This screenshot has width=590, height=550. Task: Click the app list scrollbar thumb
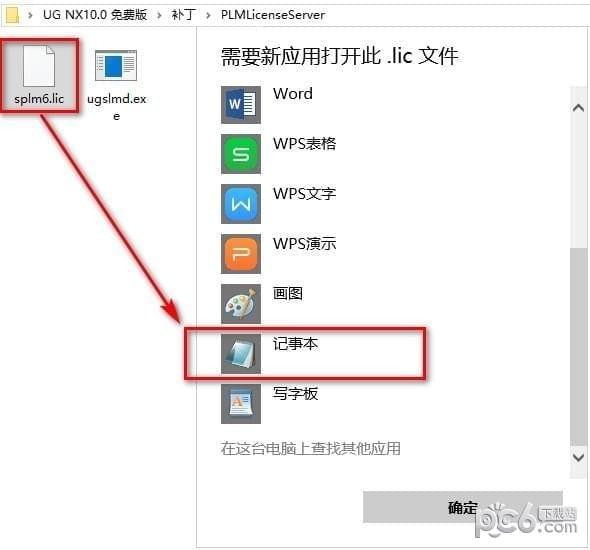[x=578, y=346]
